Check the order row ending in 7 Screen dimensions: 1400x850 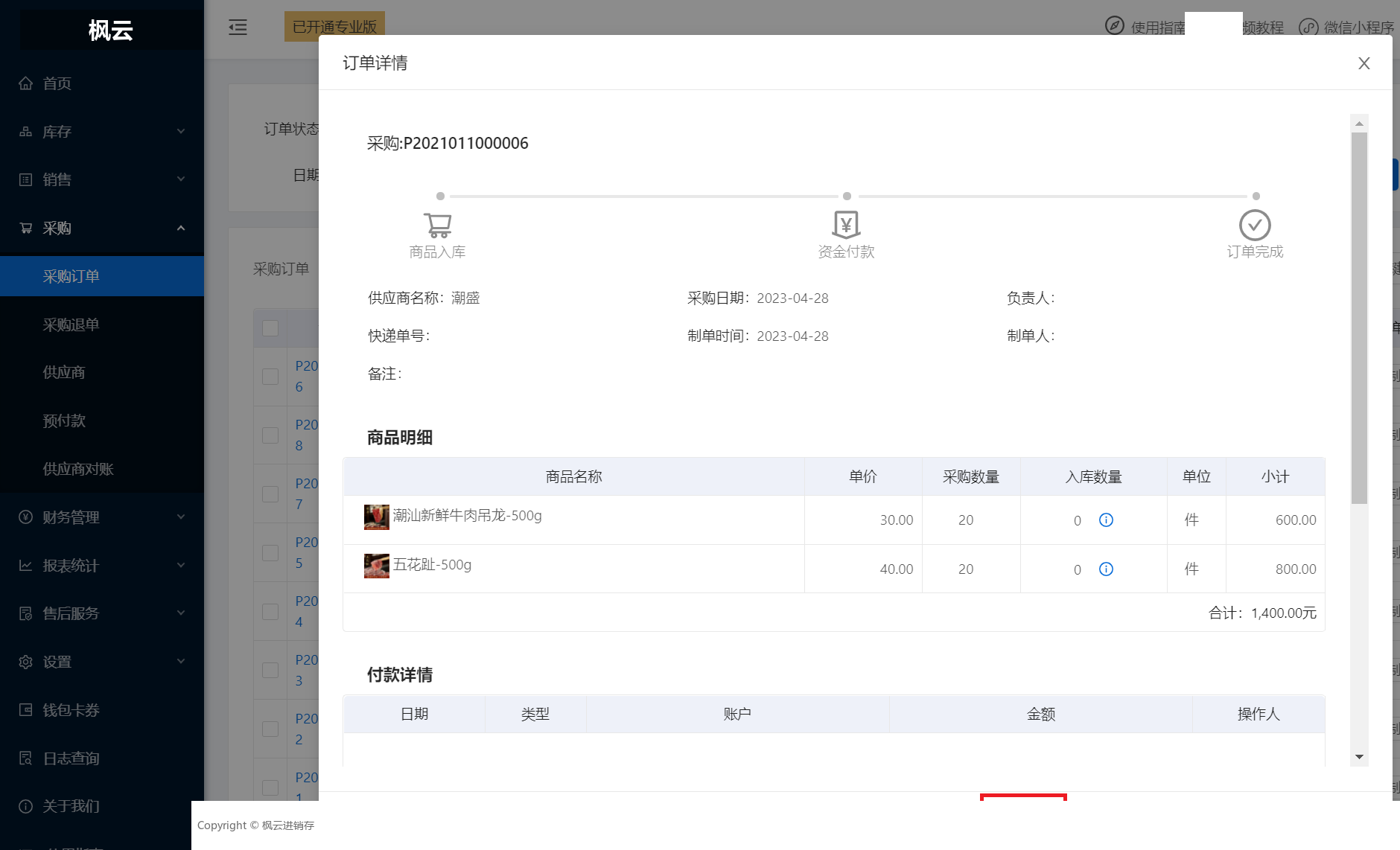click(x=270, y=494)
